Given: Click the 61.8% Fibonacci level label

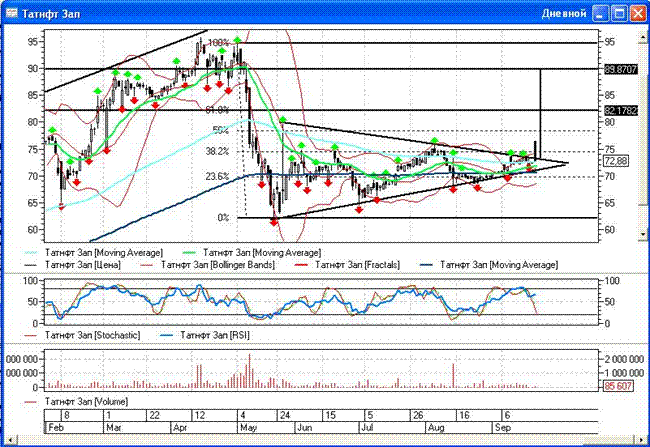Looking at the screenshot, I should click(x=217, y=110).
